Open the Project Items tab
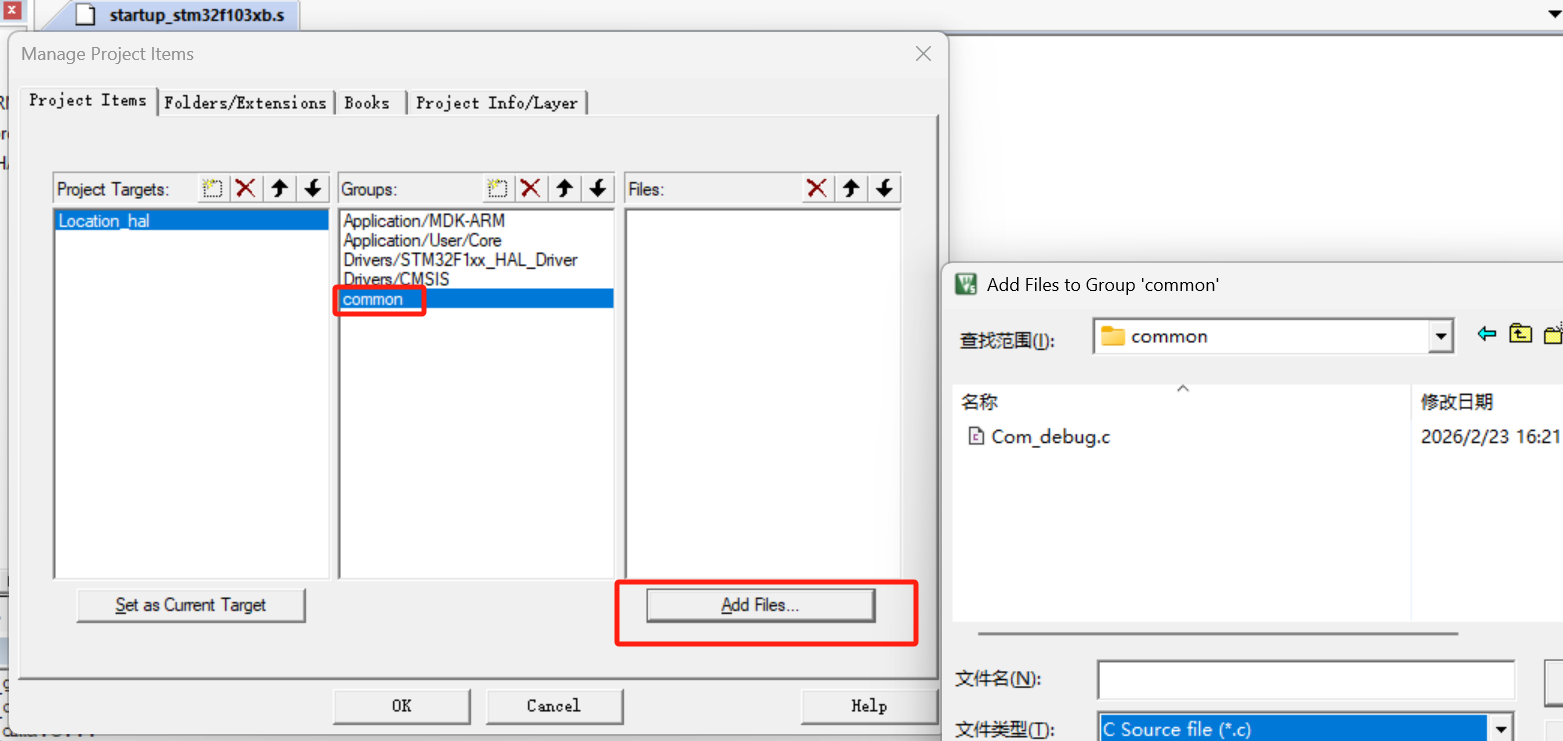The width and height of the screenshot is (1563, 741). coord(88,100)
